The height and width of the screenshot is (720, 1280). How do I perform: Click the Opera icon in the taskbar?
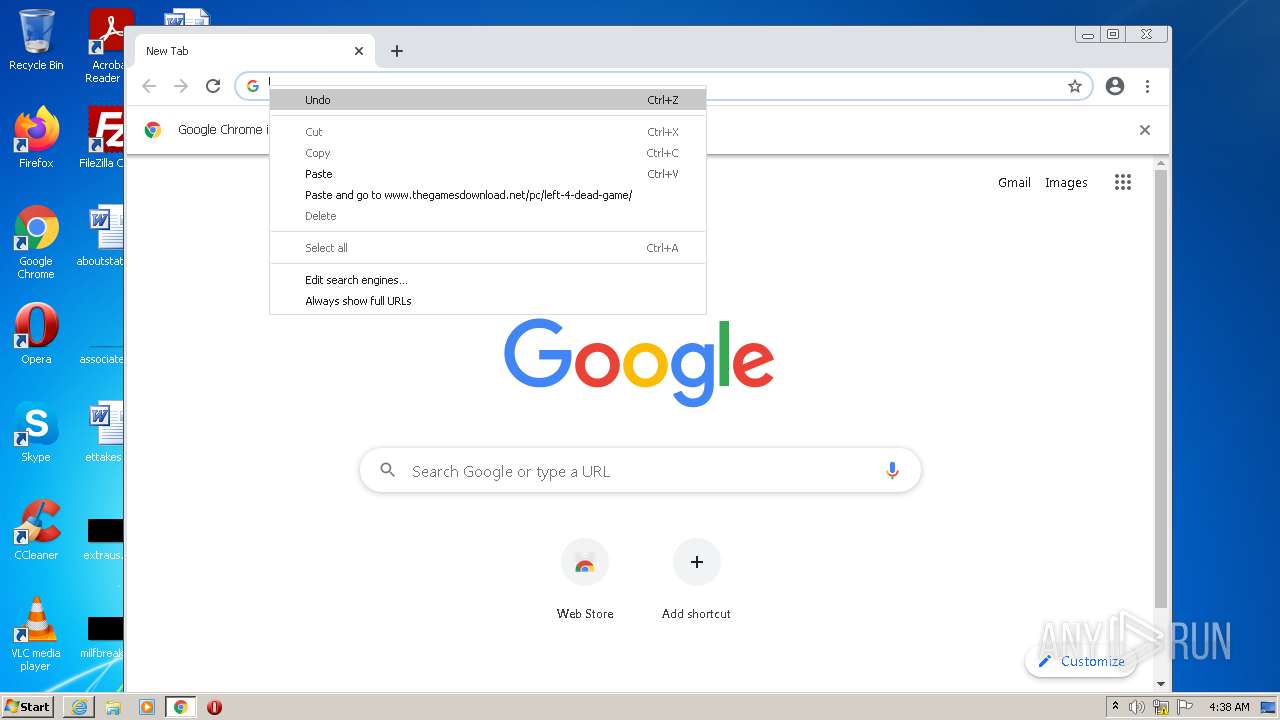214,707
